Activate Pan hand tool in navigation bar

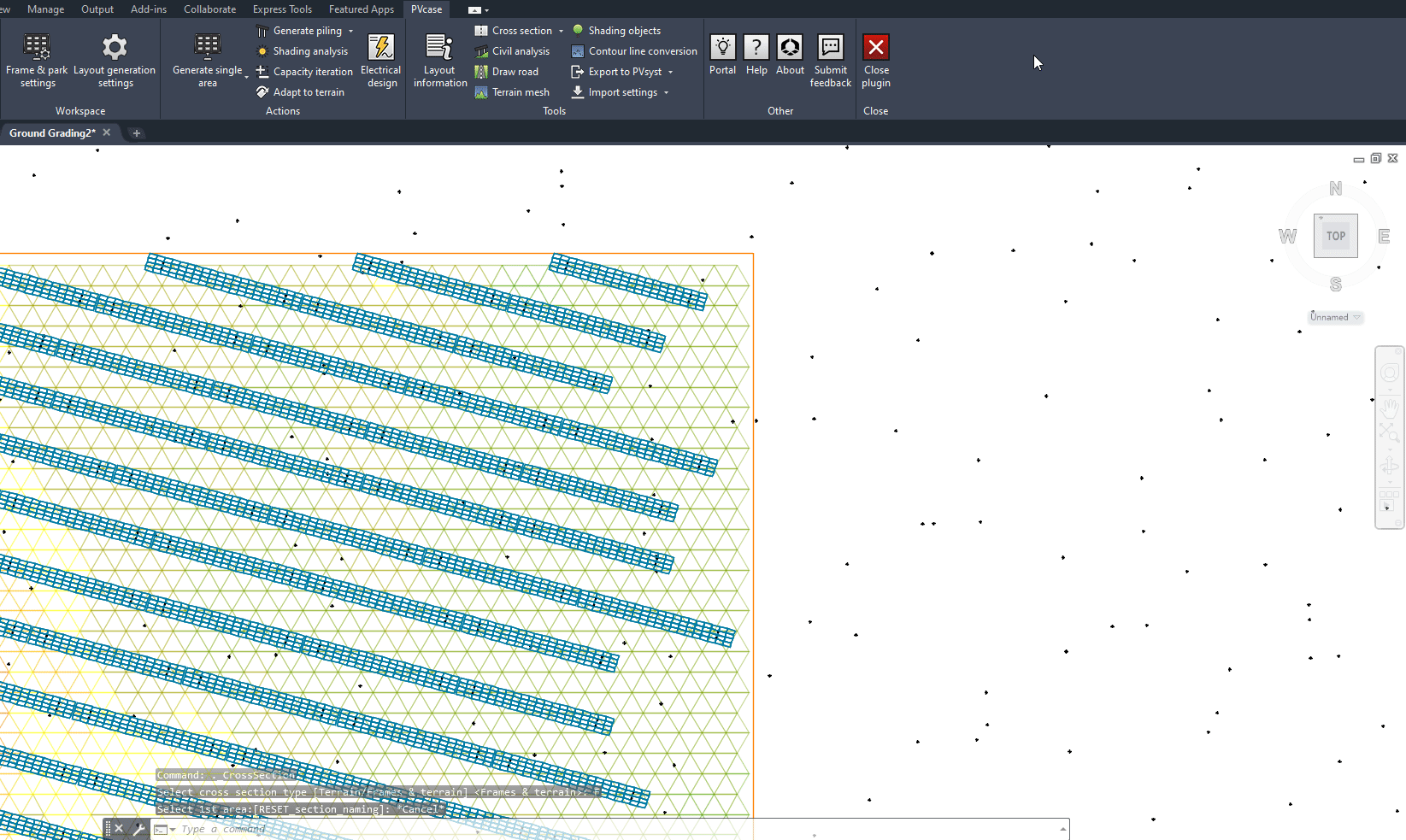click(1390, 408)
